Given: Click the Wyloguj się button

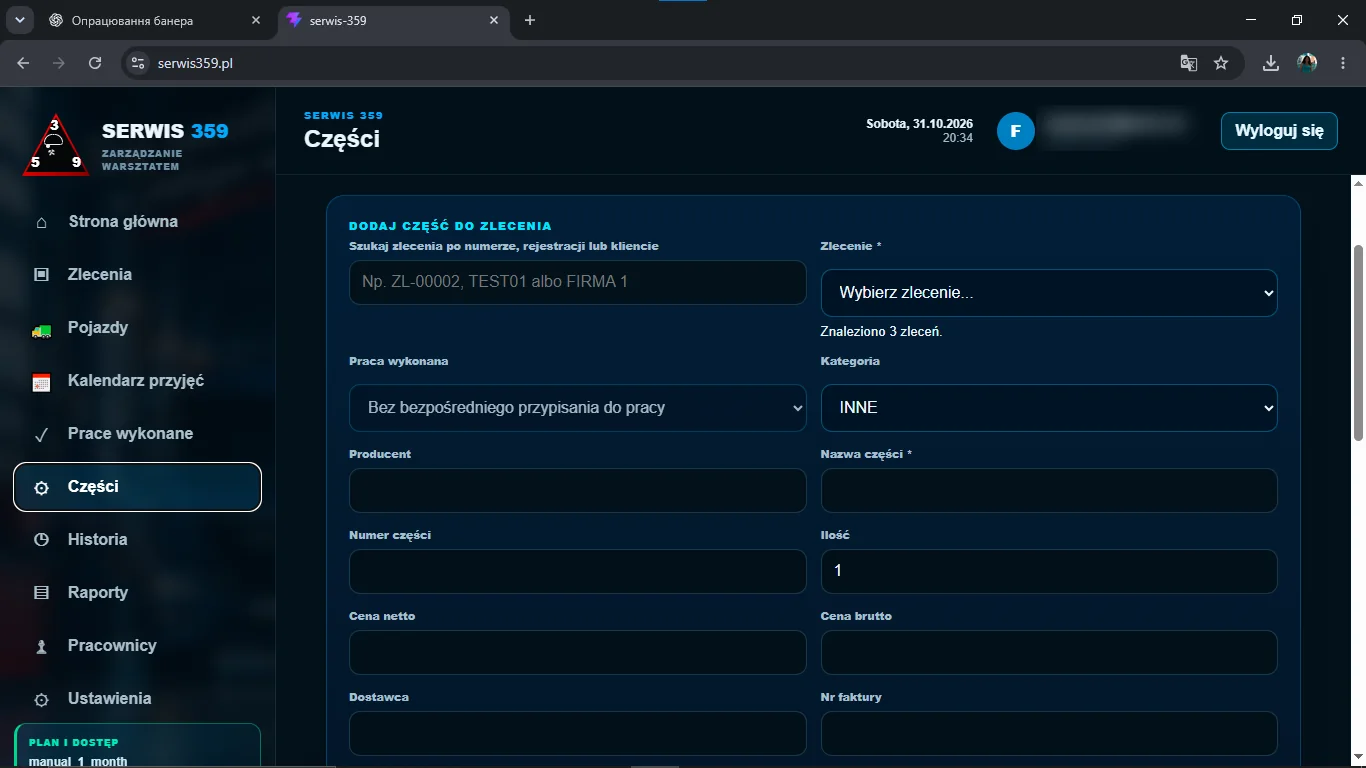Looking at the screenshot, I should (1279, 131).
